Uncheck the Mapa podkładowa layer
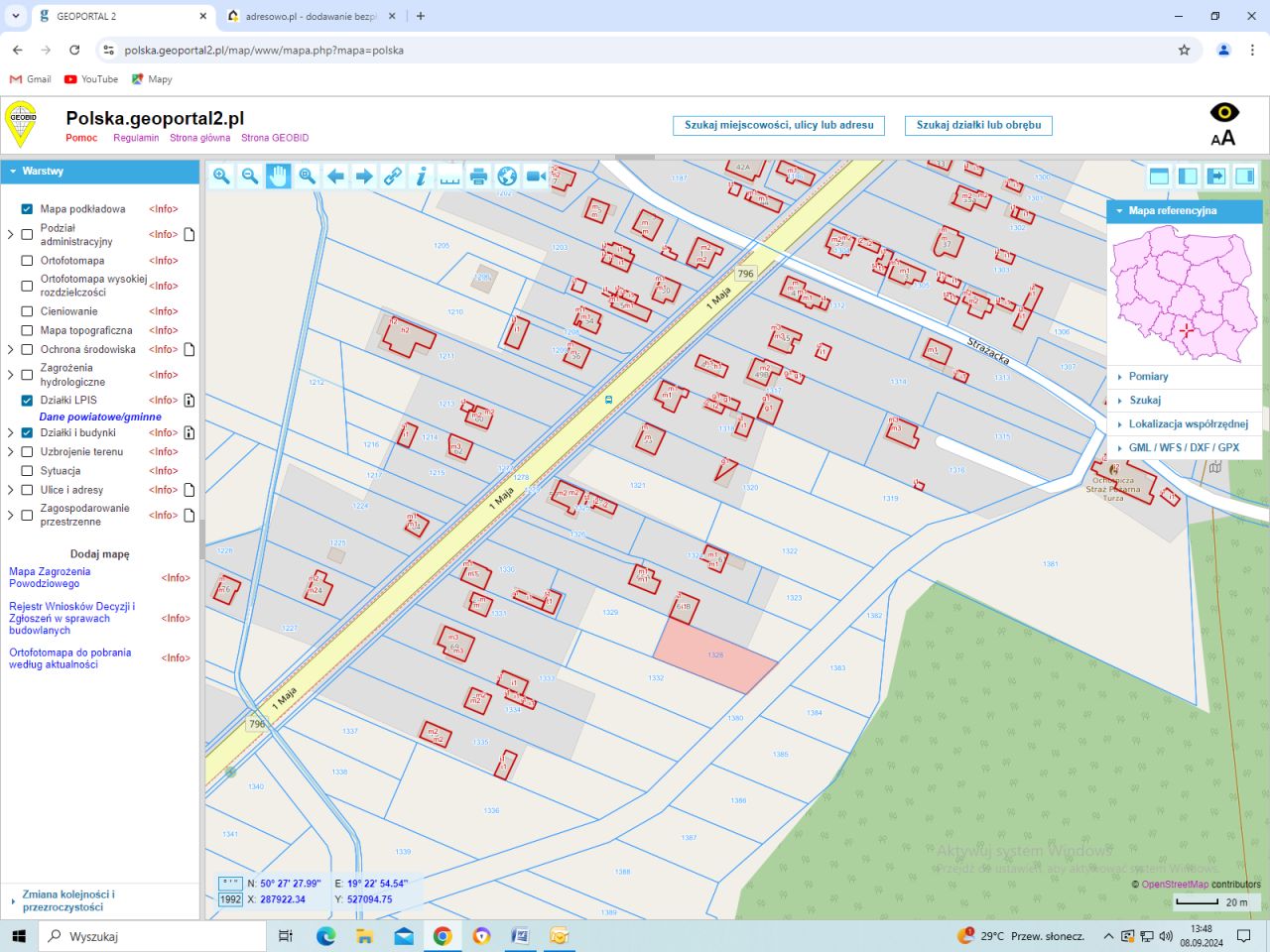The height and width of the screenshot is (952, 1270). tap(27, 209)
